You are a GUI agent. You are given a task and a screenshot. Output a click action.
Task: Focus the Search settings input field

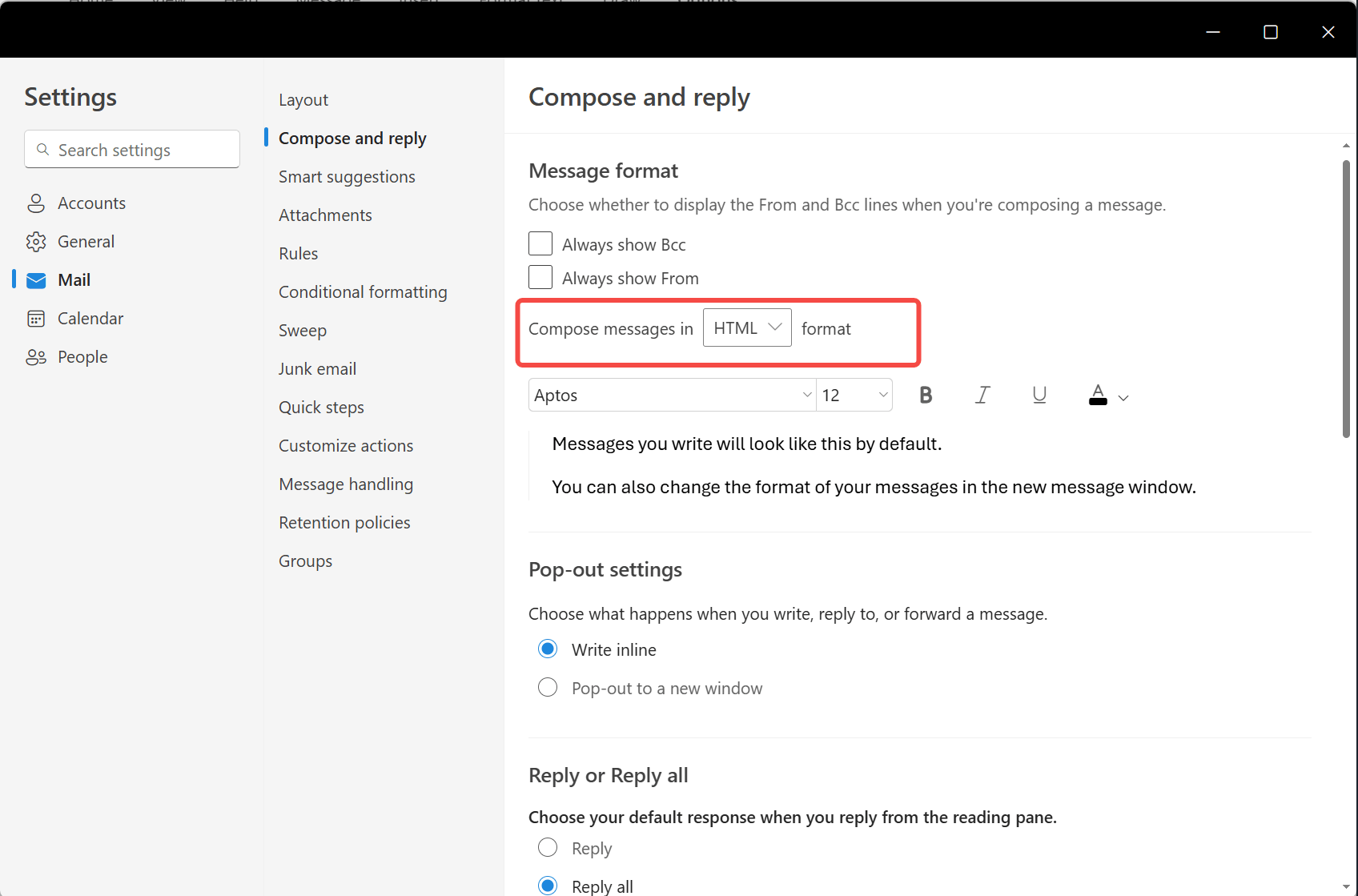(x=132, y=149)
